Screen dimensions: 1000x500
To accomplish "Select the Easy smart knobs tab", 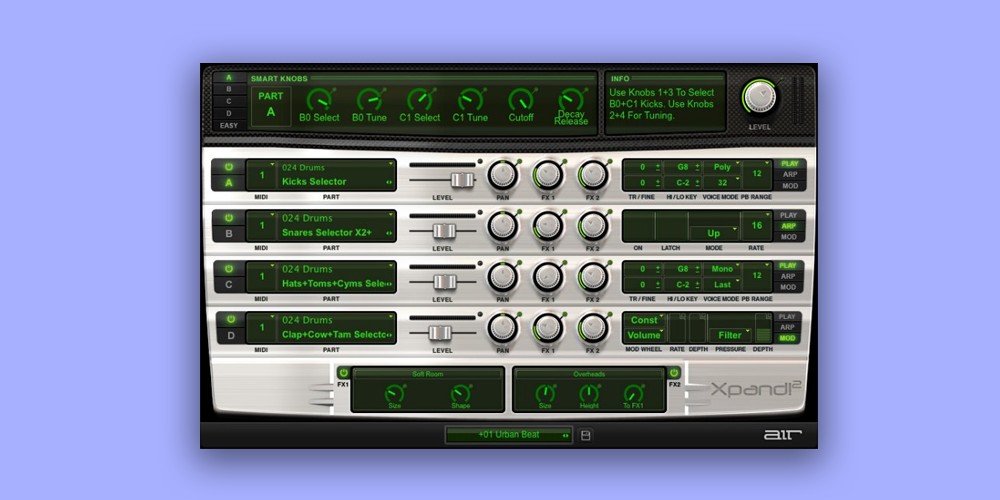I will coord(229,126).
